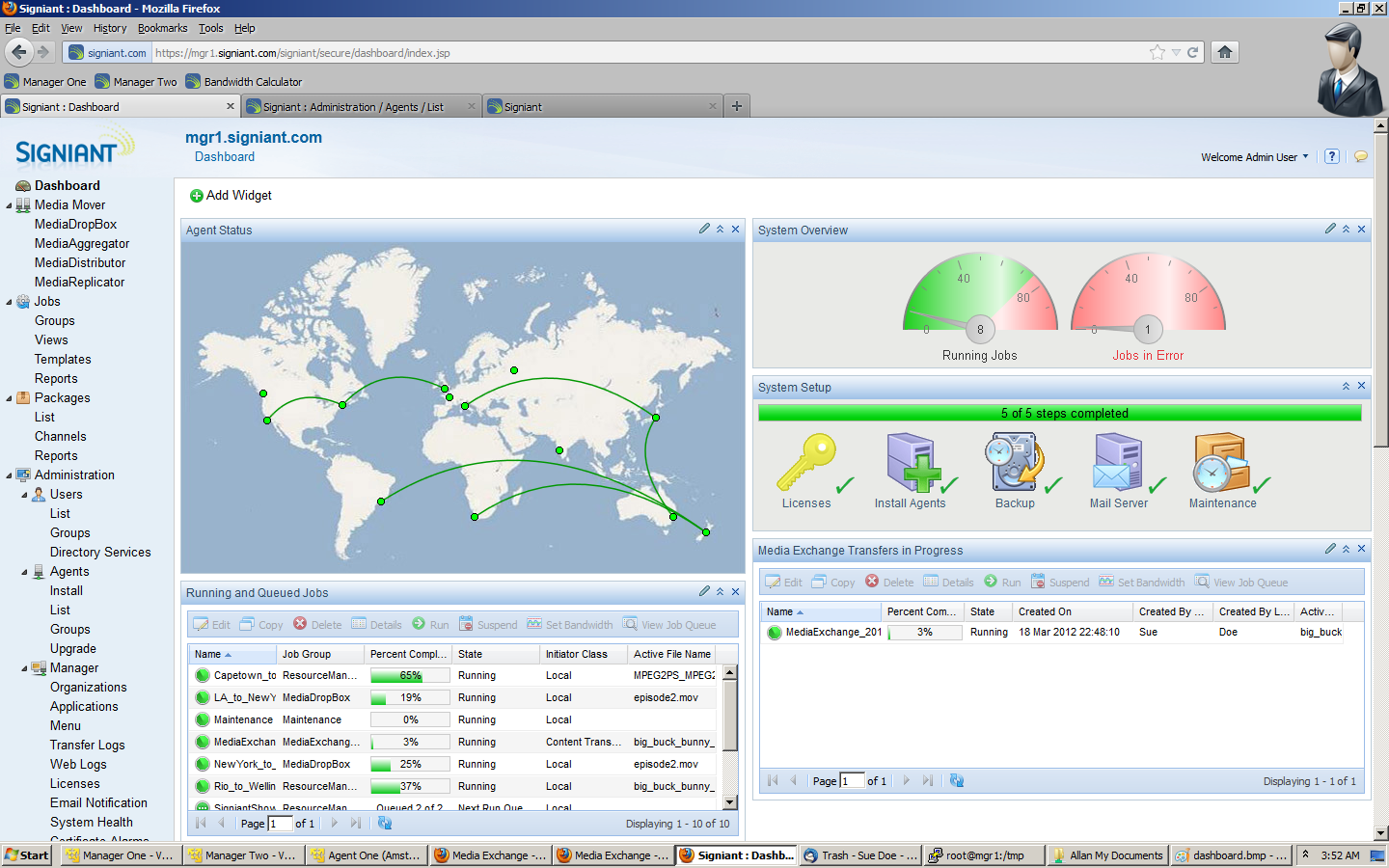Open the Mail Server setup icon

click(1119, 463)
